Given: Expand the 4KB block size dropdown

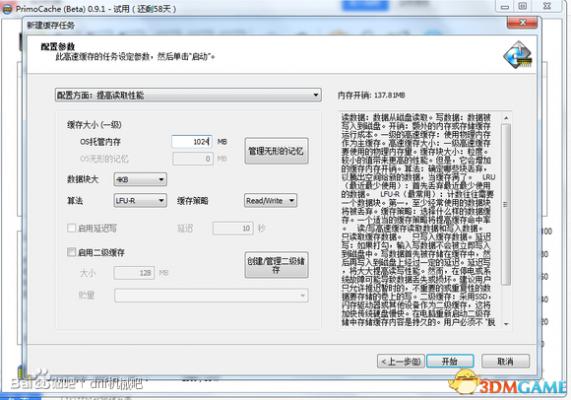Looking at the screenshot, I should click(140, 179).
